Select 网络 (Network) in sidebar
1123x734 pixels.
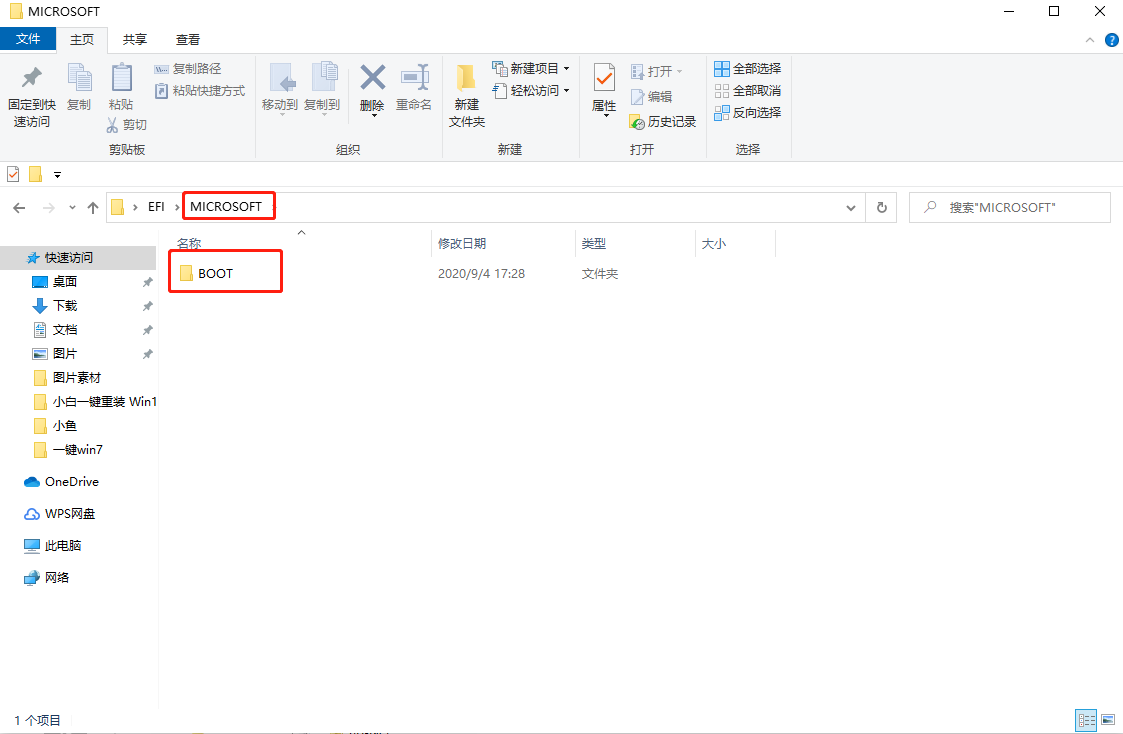tap(57, 578)
